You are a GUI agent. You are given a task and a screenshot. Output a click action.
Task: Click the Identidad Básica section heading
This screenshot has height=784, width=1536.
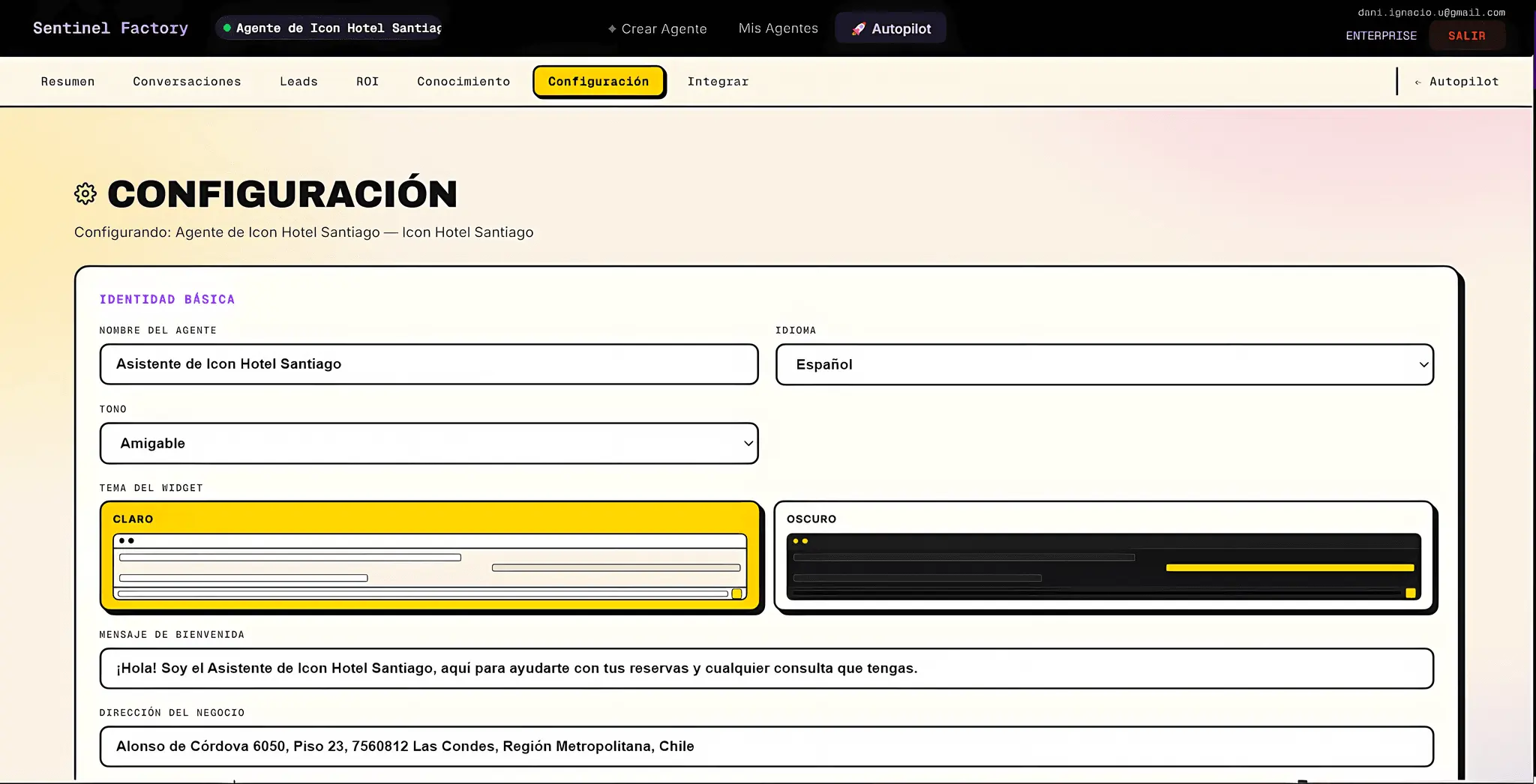pos(166,299)
